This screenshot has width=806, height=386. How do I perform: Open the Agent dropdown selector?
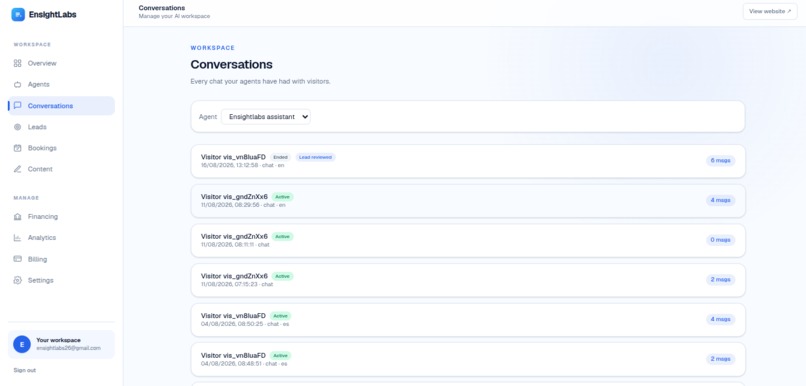pos(266,117)
